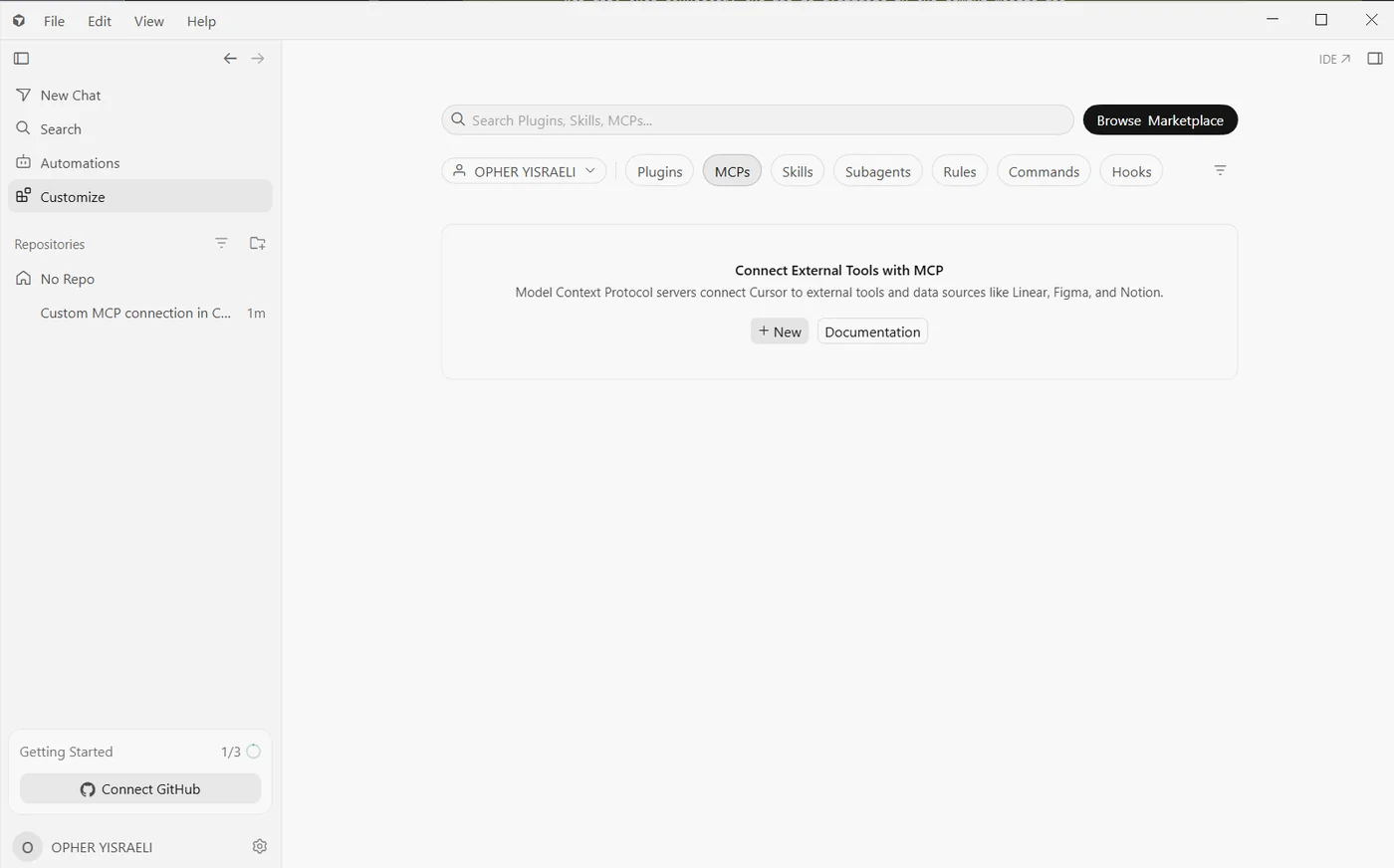1394x868 pixels.
Task: Open the IDE link button
Action: click(1334, 59)
